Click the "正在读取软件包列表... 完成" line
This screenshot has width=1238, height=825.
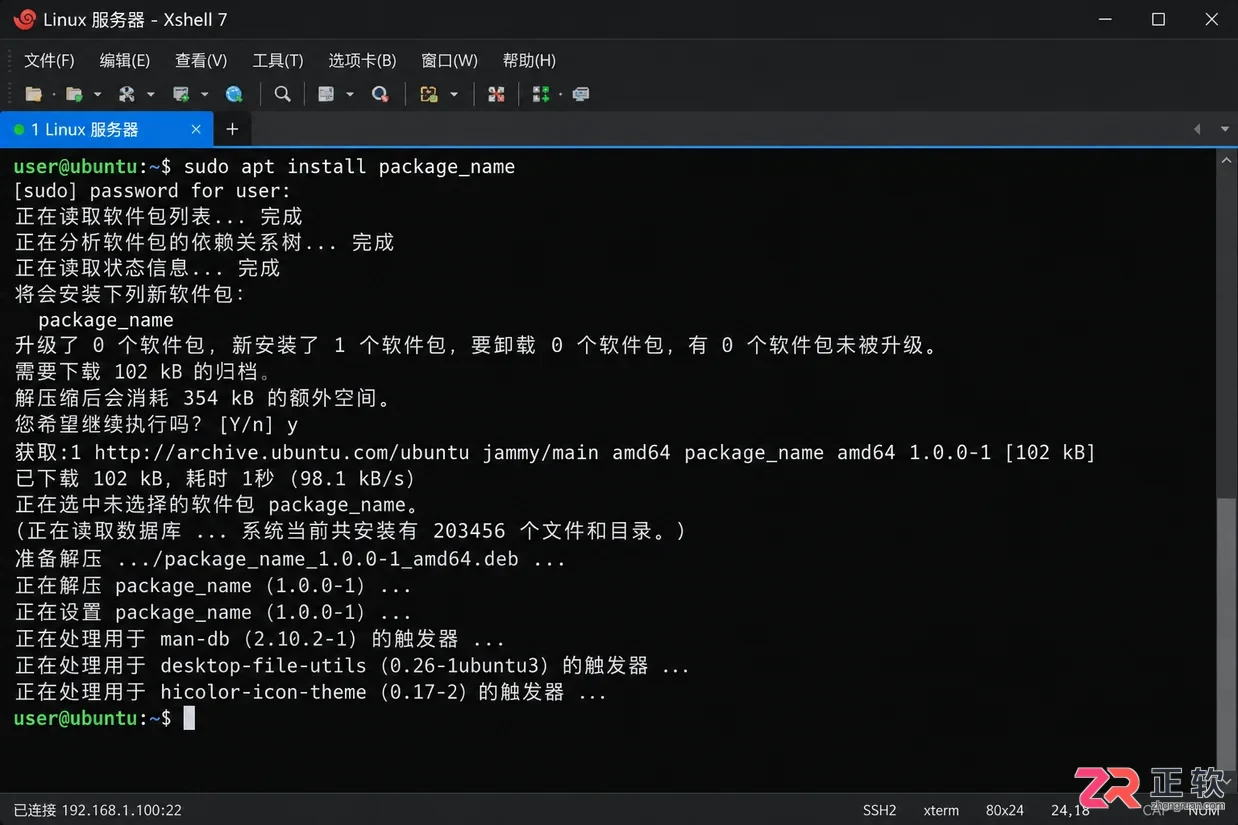(x=158, y=217)
